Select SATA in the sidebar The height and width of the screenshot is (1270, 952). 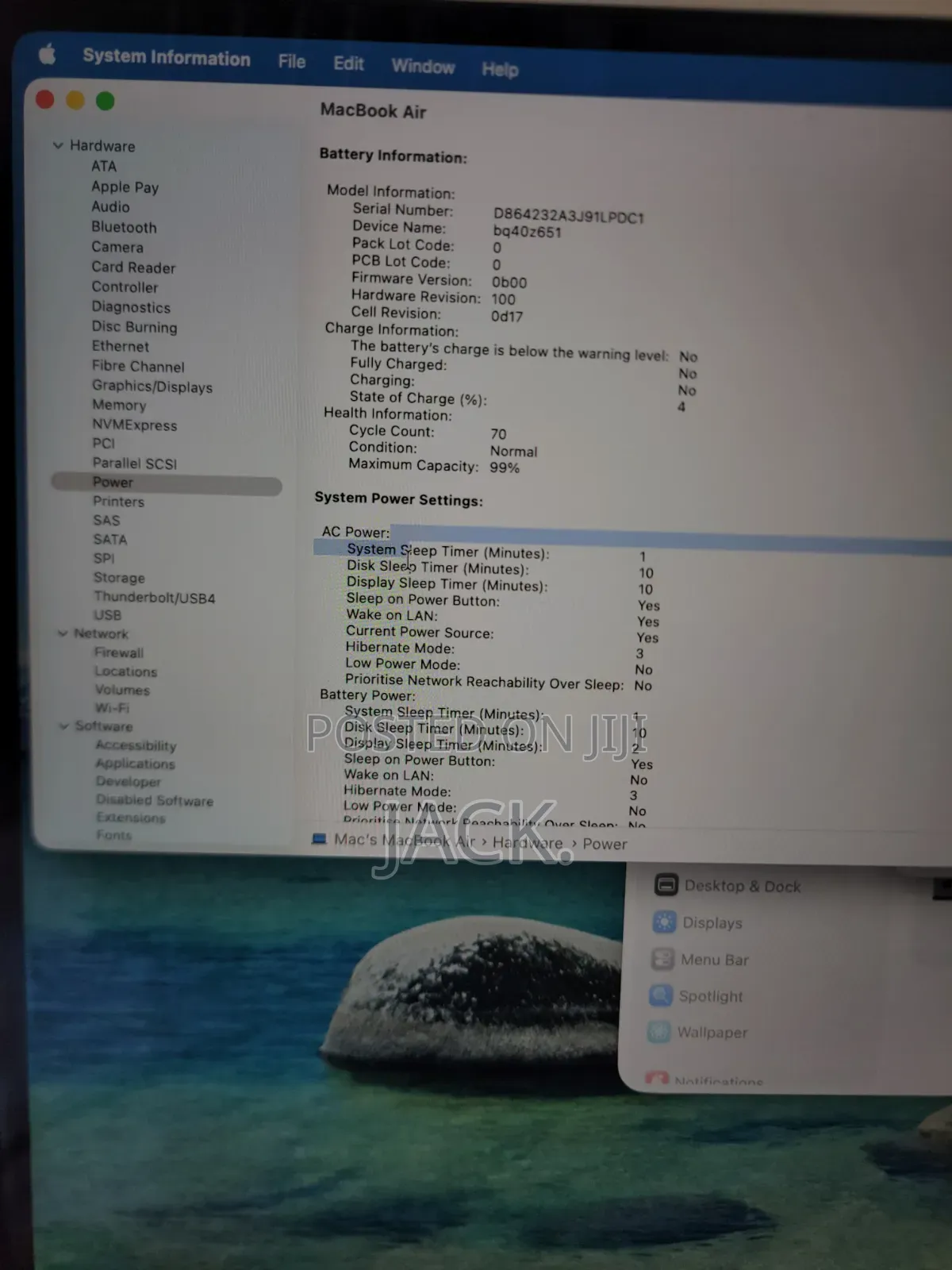tap(110, 539)
